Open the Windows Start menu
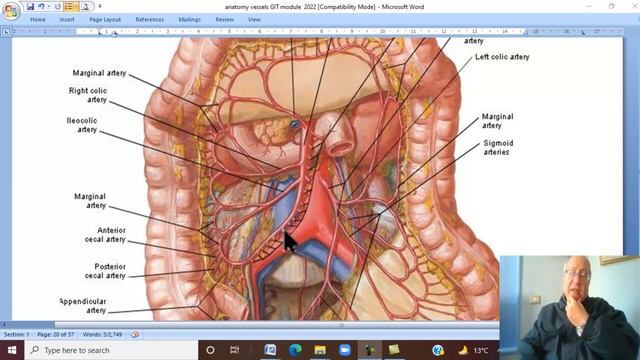Image resolution: width=640 pixels, height=360 pixels. [x=12, y=350]
